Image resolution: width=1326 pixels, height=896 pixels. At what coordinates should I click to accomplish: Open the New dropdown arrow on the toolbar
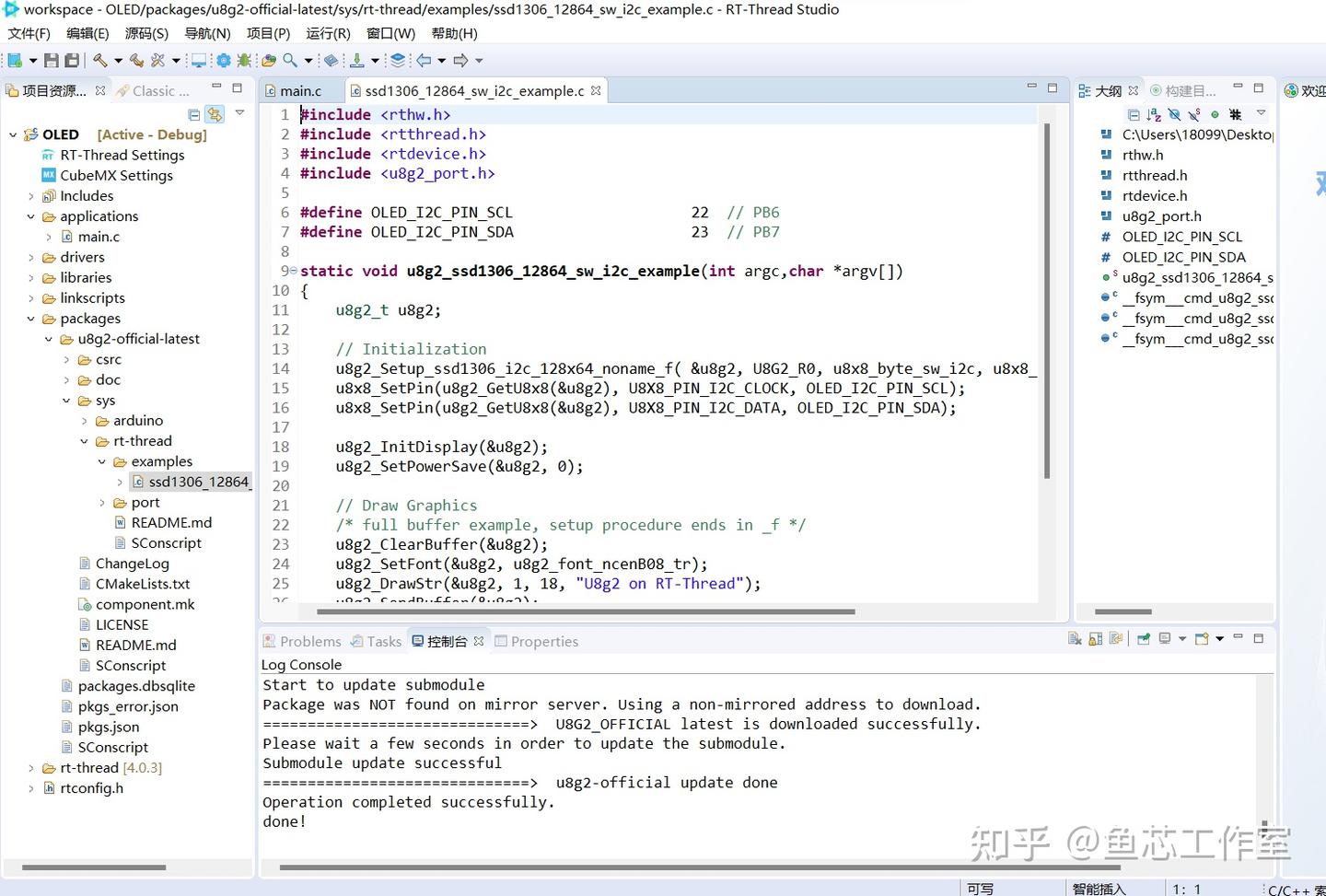click(x=31, y=60)
